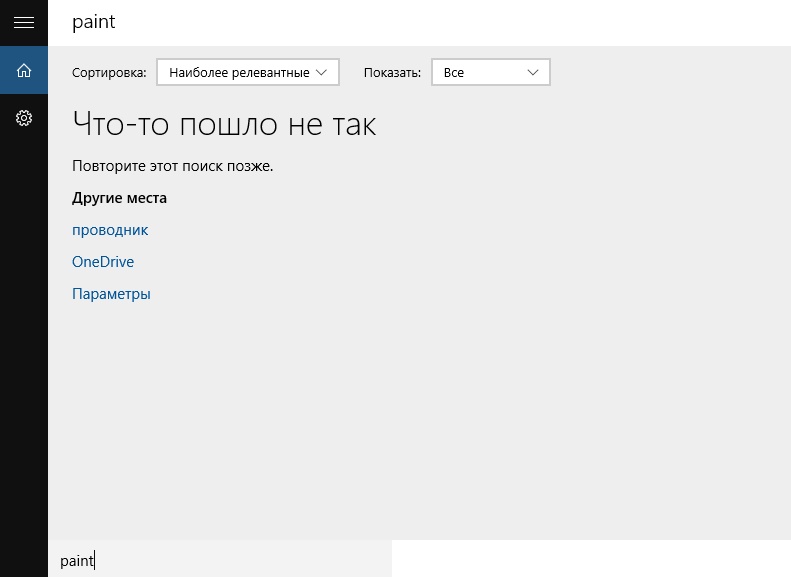Click the 'Показать:' label
791x577 pixels.
[x=392, y=73]
